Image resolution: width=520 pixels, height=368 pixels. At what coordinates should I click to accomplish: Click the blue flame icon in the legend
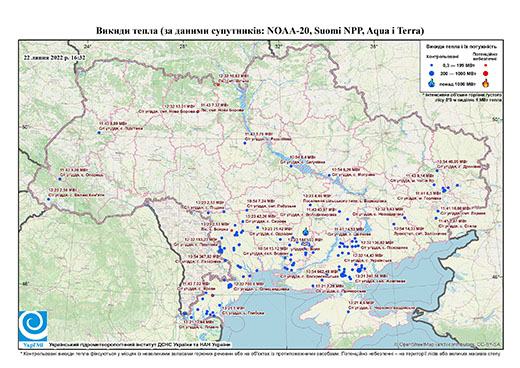tap(432, 83)
